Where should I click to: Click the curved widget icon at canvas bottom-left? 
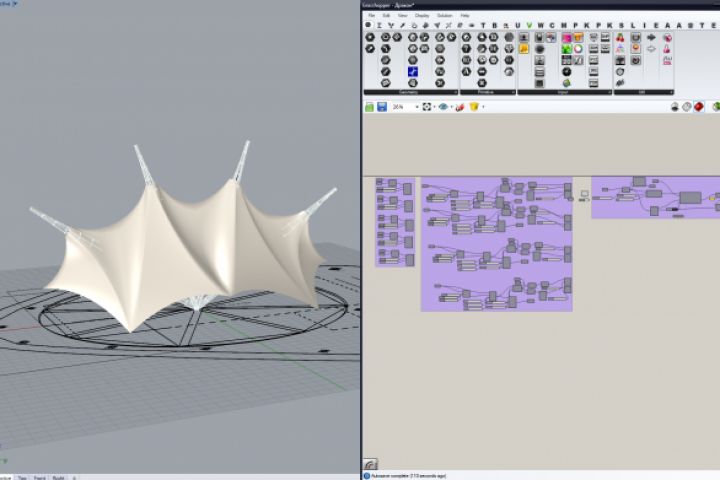click(370, 463)
